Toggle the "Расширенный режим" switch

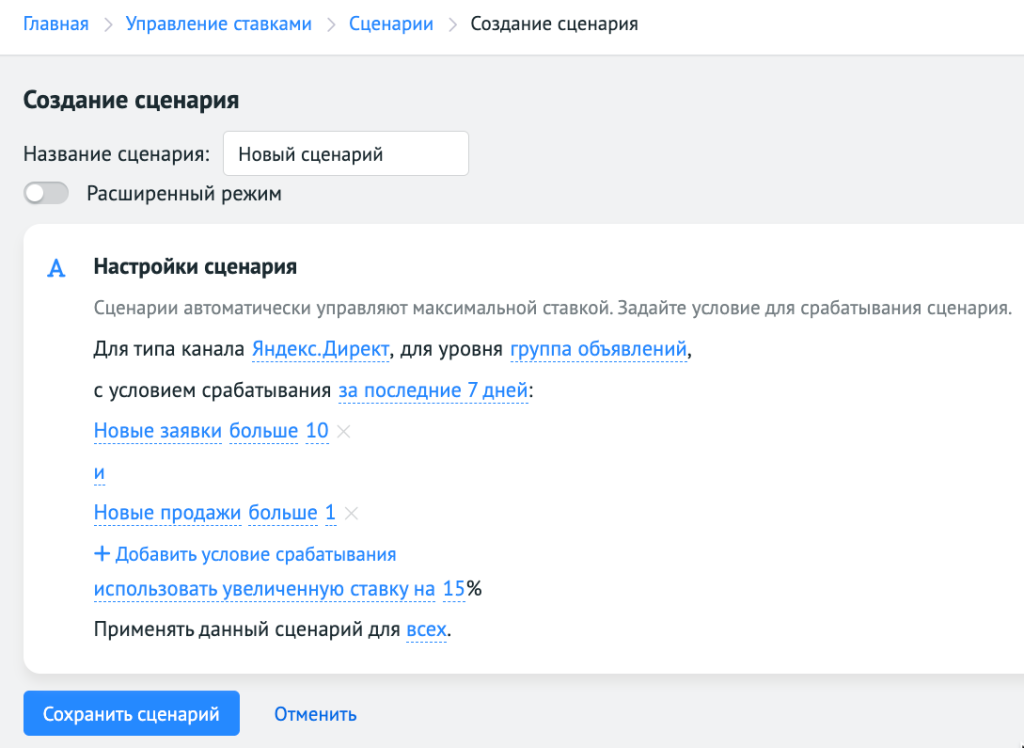[x=45, y=192]
